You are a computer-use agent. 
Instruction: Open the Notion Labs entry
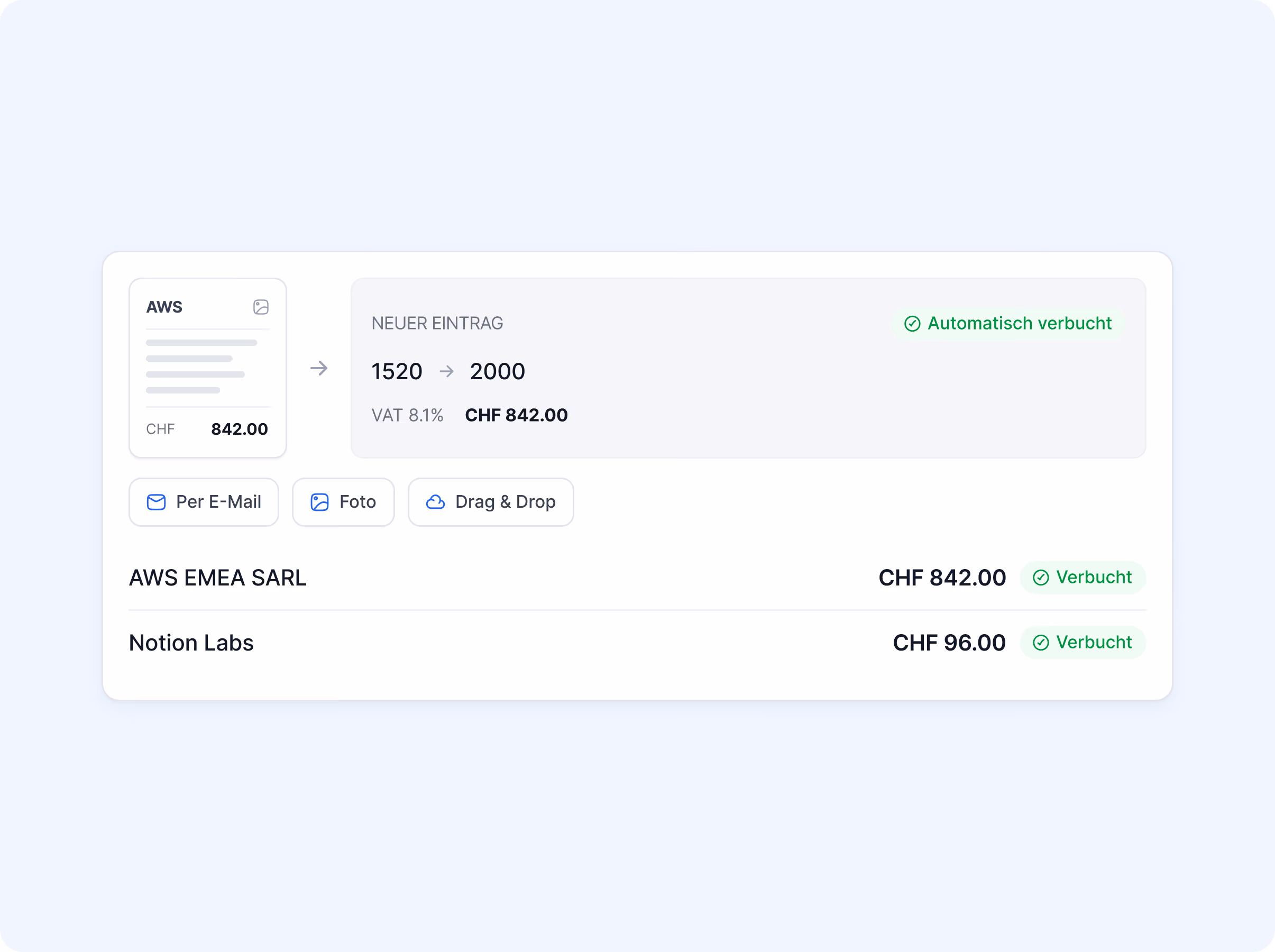click(637, 643)
